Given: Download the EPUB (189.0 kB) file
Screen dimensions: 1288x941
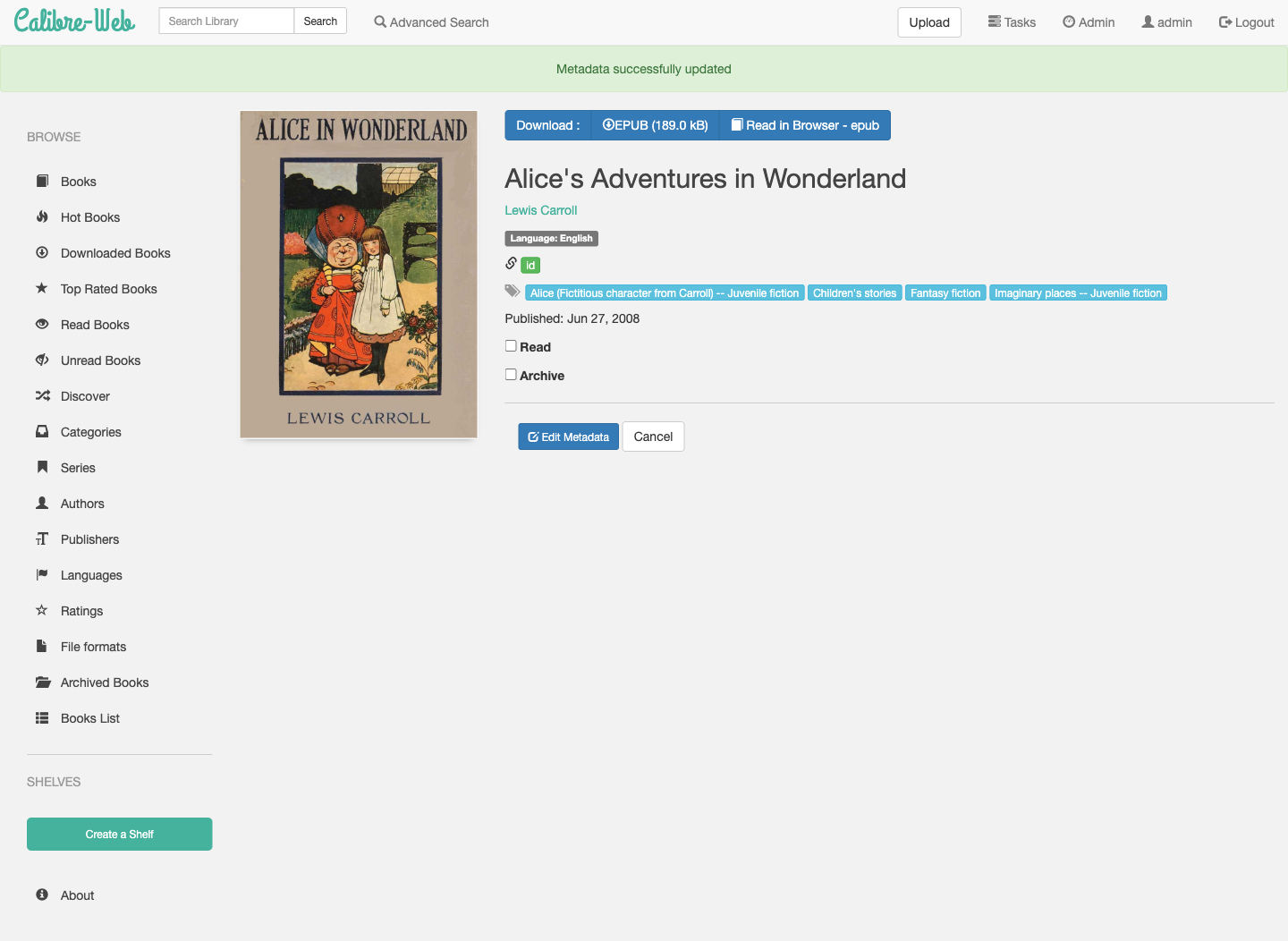Looking at the screenshot, I should [x=656, y=125].
